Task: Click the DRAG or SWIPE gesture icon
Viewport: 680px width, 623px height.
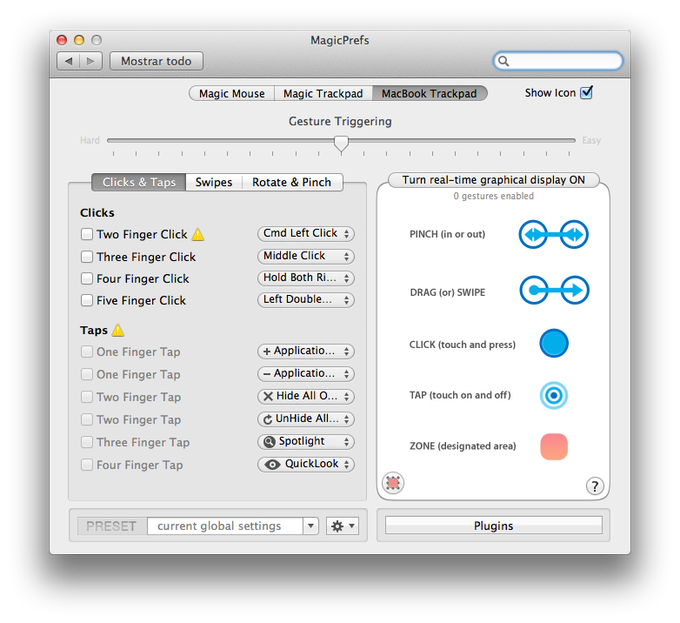Action: tap(554, 290)
